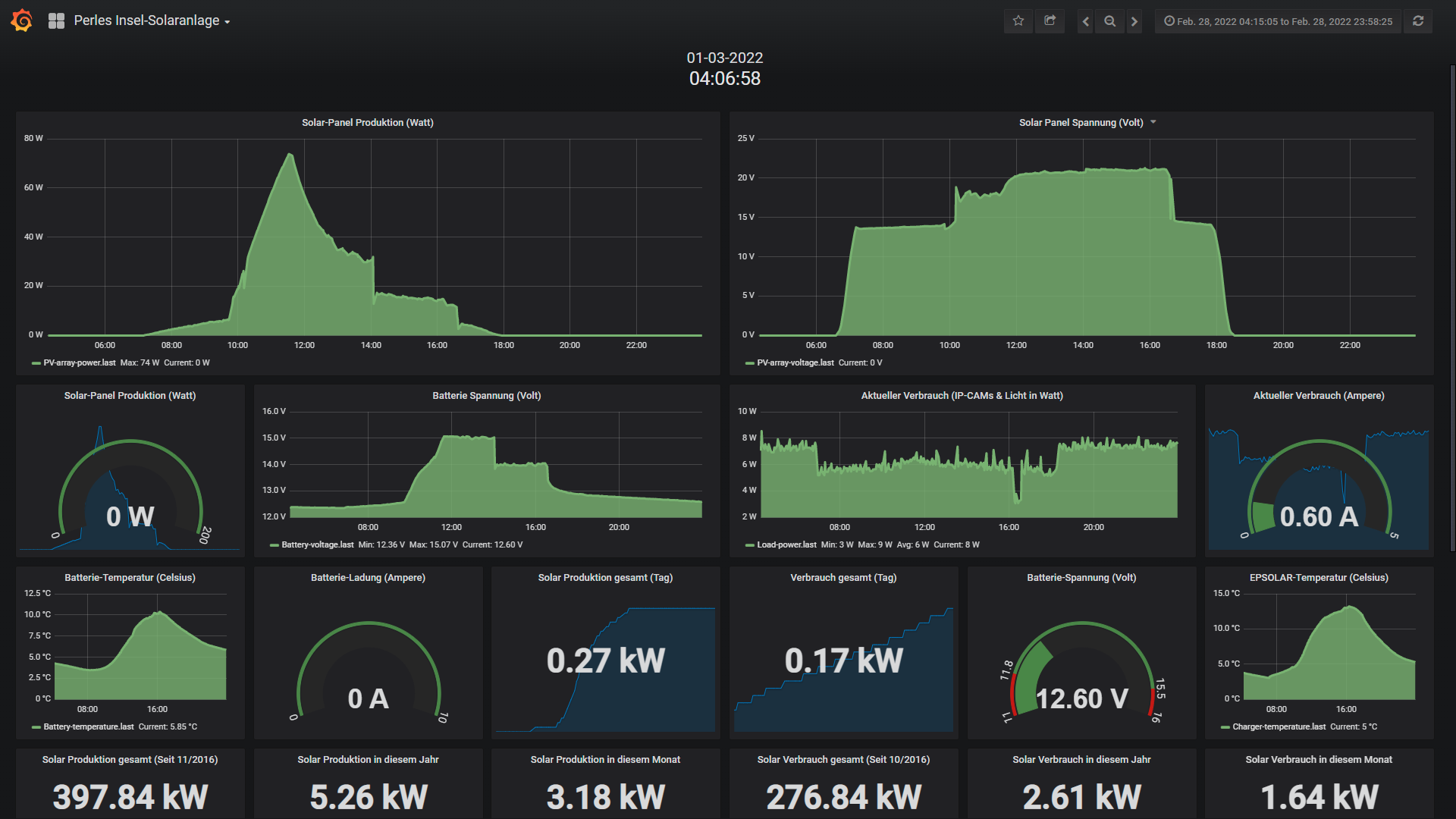Refresh the dashboard
The width and height of the screenshot is (1456, 819).
(1418, 21)
